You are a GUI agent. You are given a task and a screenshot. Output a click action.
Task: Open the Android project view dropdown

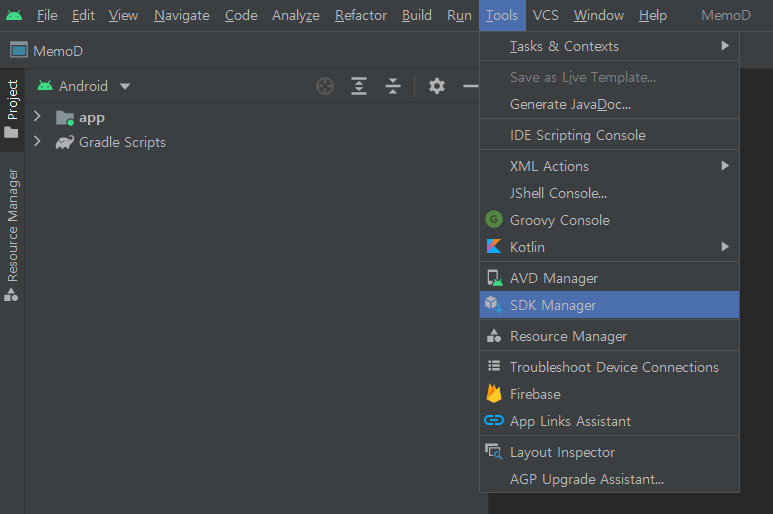click(125, 87)
